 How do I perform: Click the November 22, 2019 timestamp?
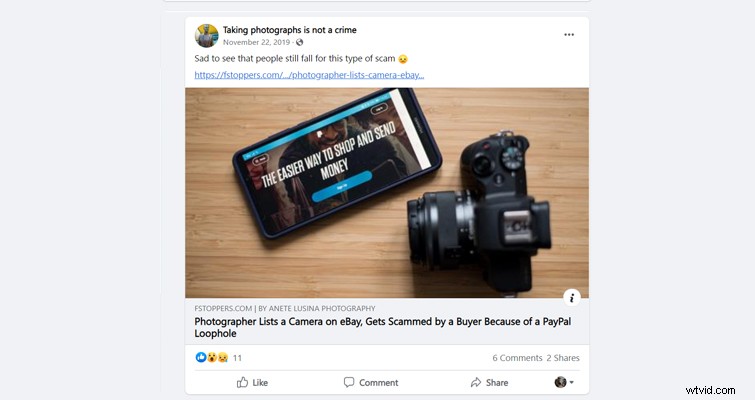(257, 43)
